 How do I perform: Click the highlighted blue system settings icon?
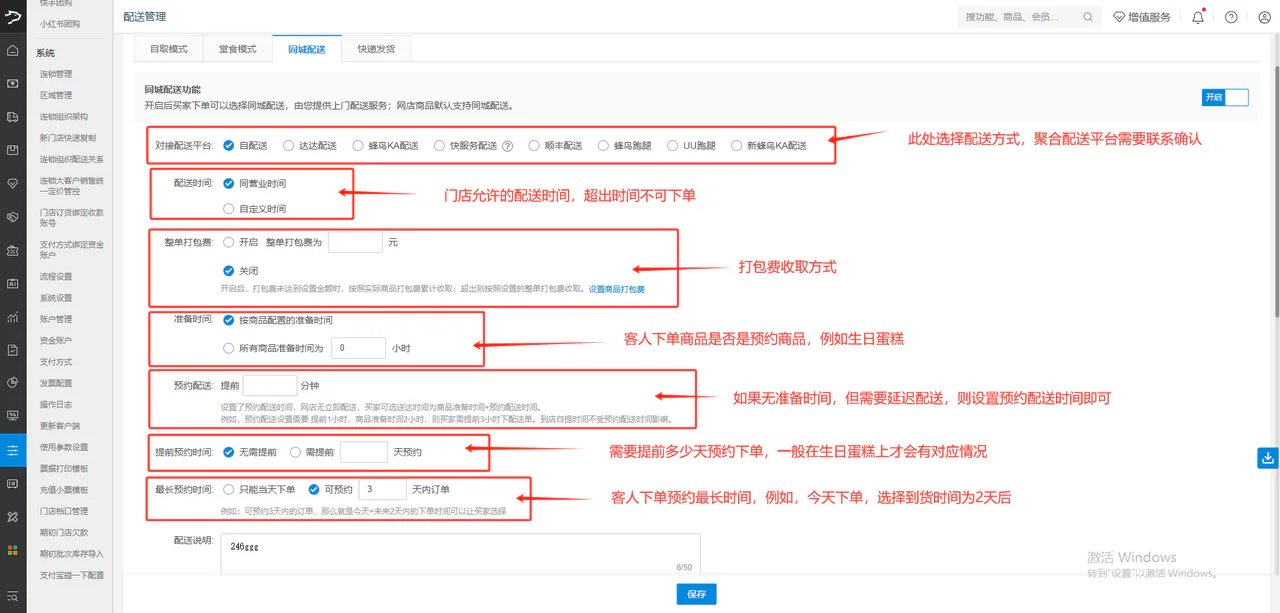[13, 450]
